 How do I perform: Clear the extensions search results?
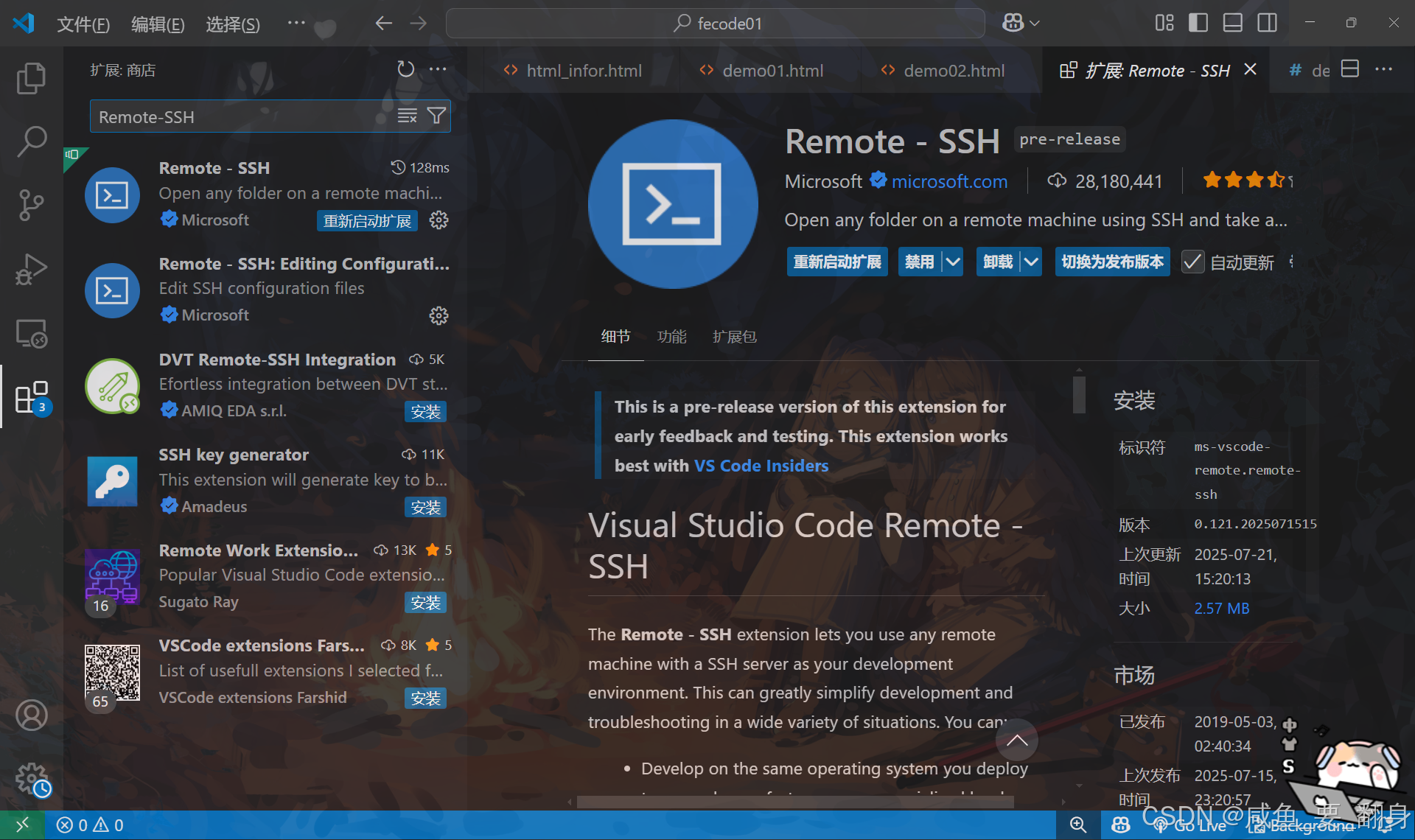pyautogui.click(x=407, y=116)
